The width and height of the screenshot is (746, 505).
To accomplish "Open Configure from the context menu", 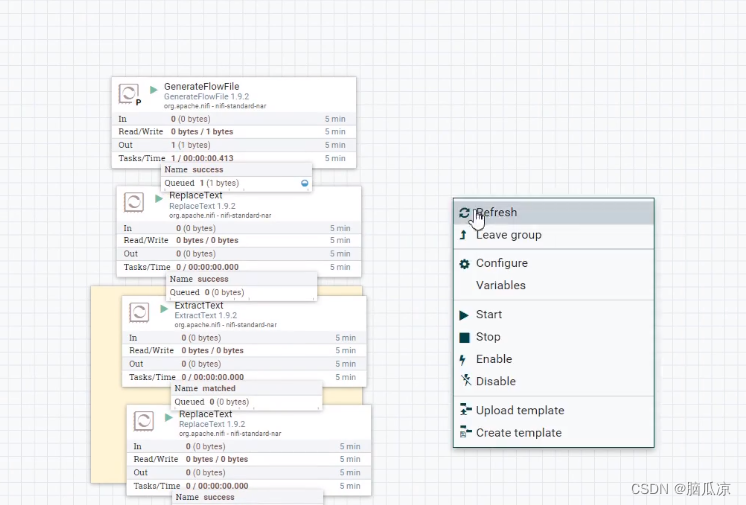I will [x=554, y=263].
